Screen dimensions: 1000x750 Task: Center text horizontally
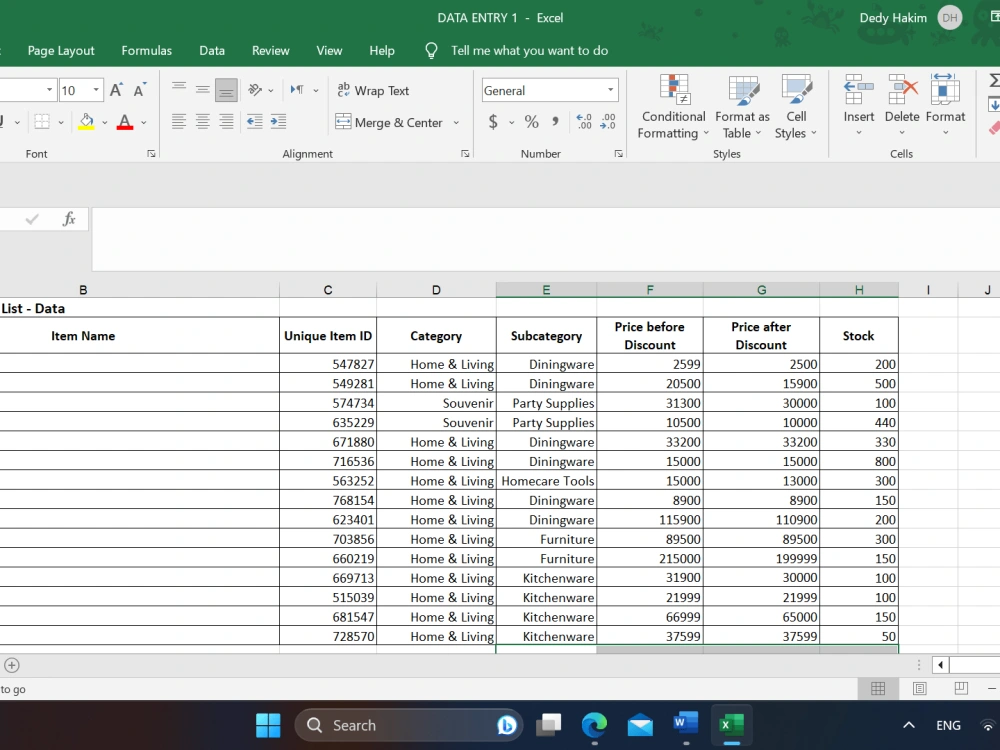[203, 121]
